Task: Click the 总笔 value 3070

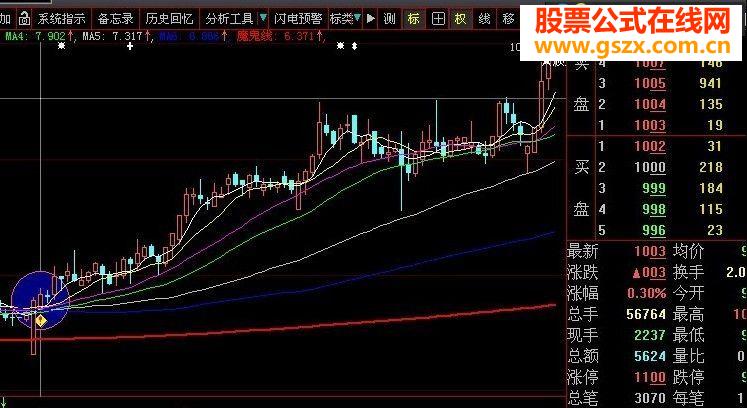Action: pos(649,398)
